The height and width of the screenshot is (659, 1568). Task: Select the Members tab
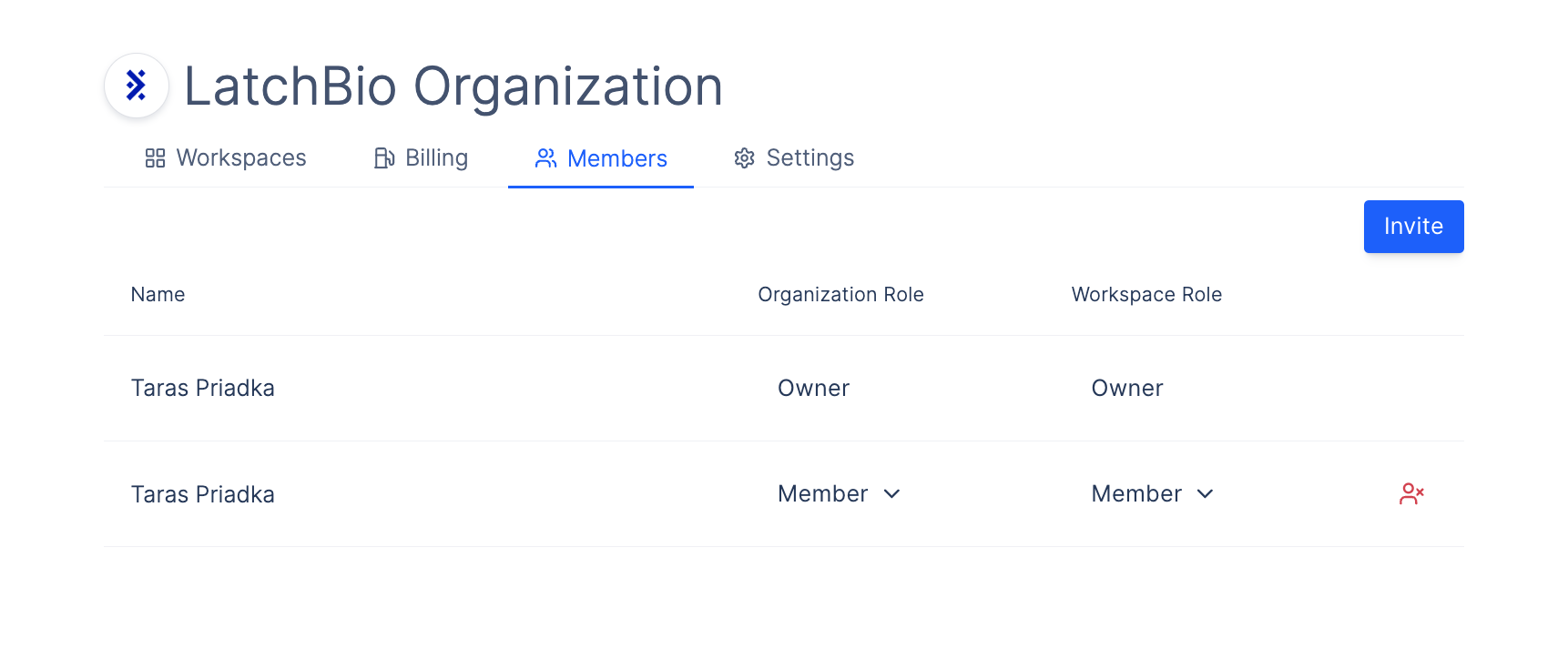(601, 158)
